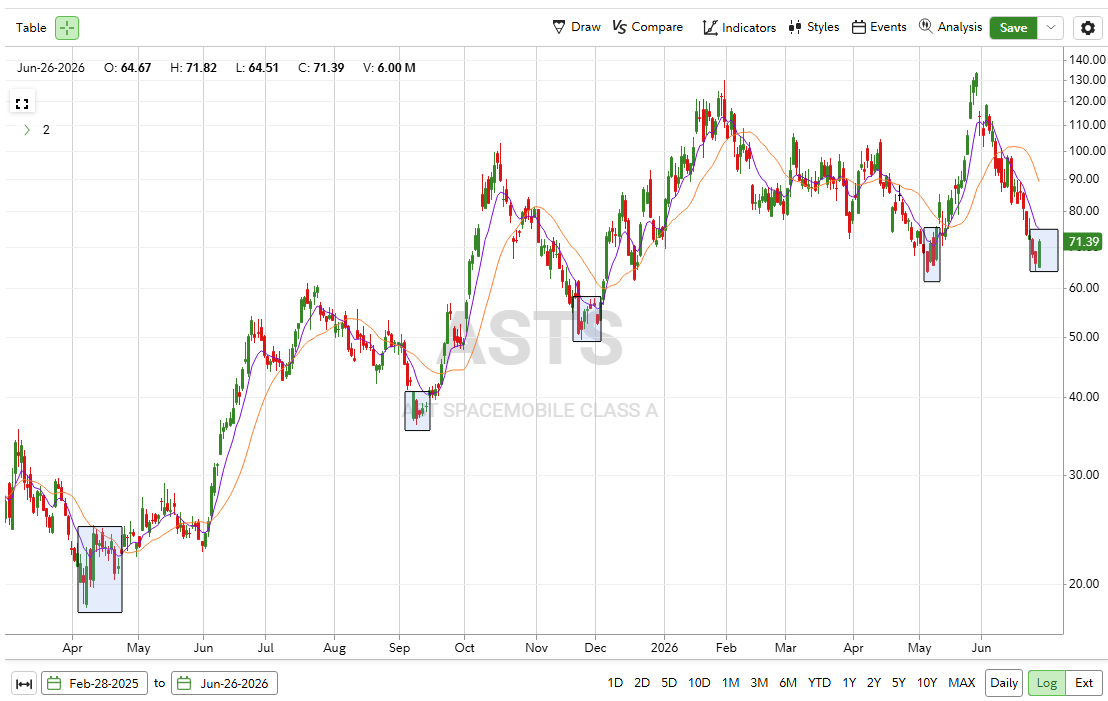This screenshot has height=701, width=1108.
Task: Open the Analysis menu
Action: (950, 27)
